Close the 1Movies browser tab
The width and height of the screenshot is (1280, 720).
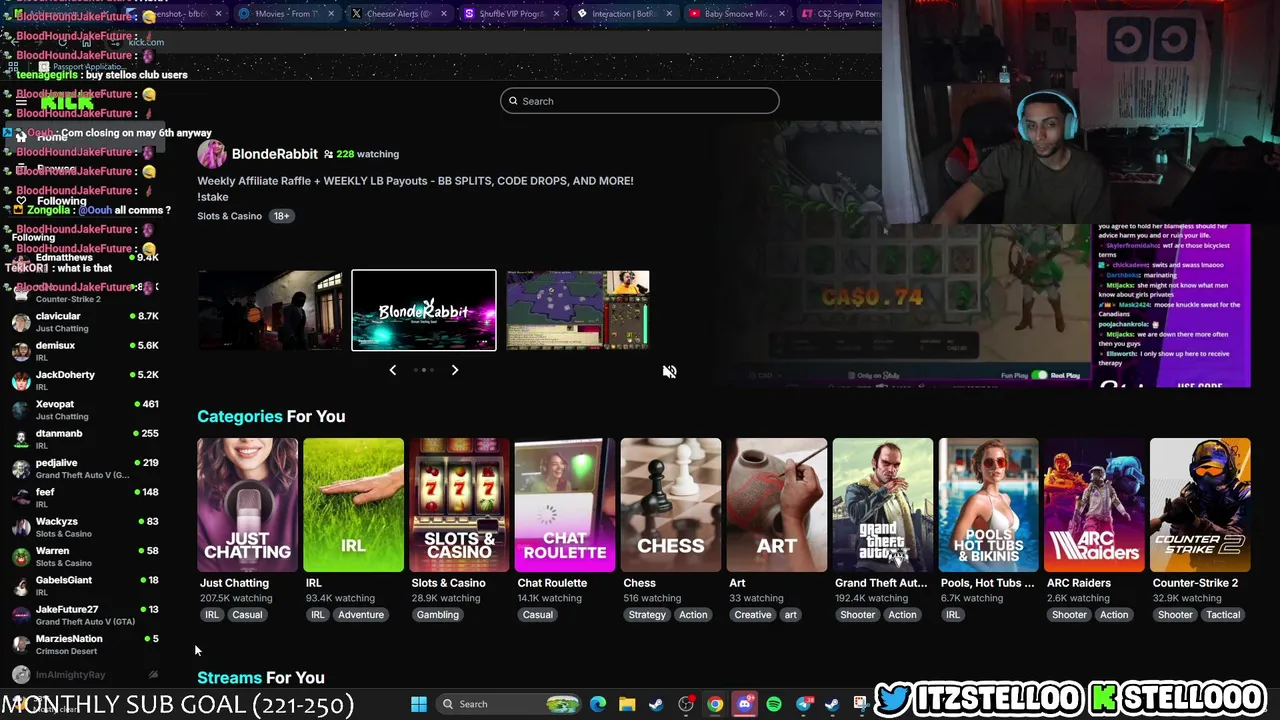click(x=330, y=14)
